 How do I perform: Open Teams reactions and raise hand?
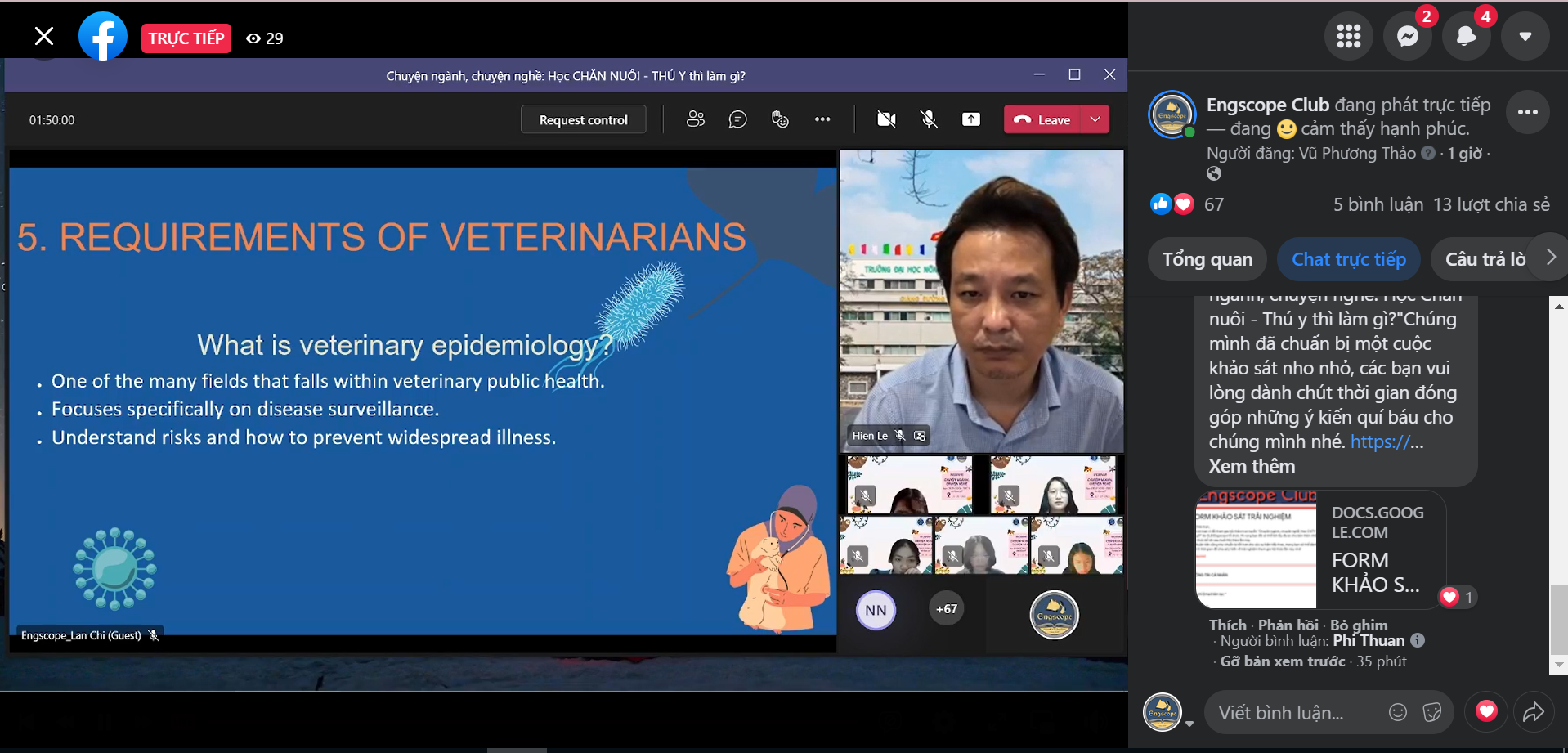click(x=780, y=119)
